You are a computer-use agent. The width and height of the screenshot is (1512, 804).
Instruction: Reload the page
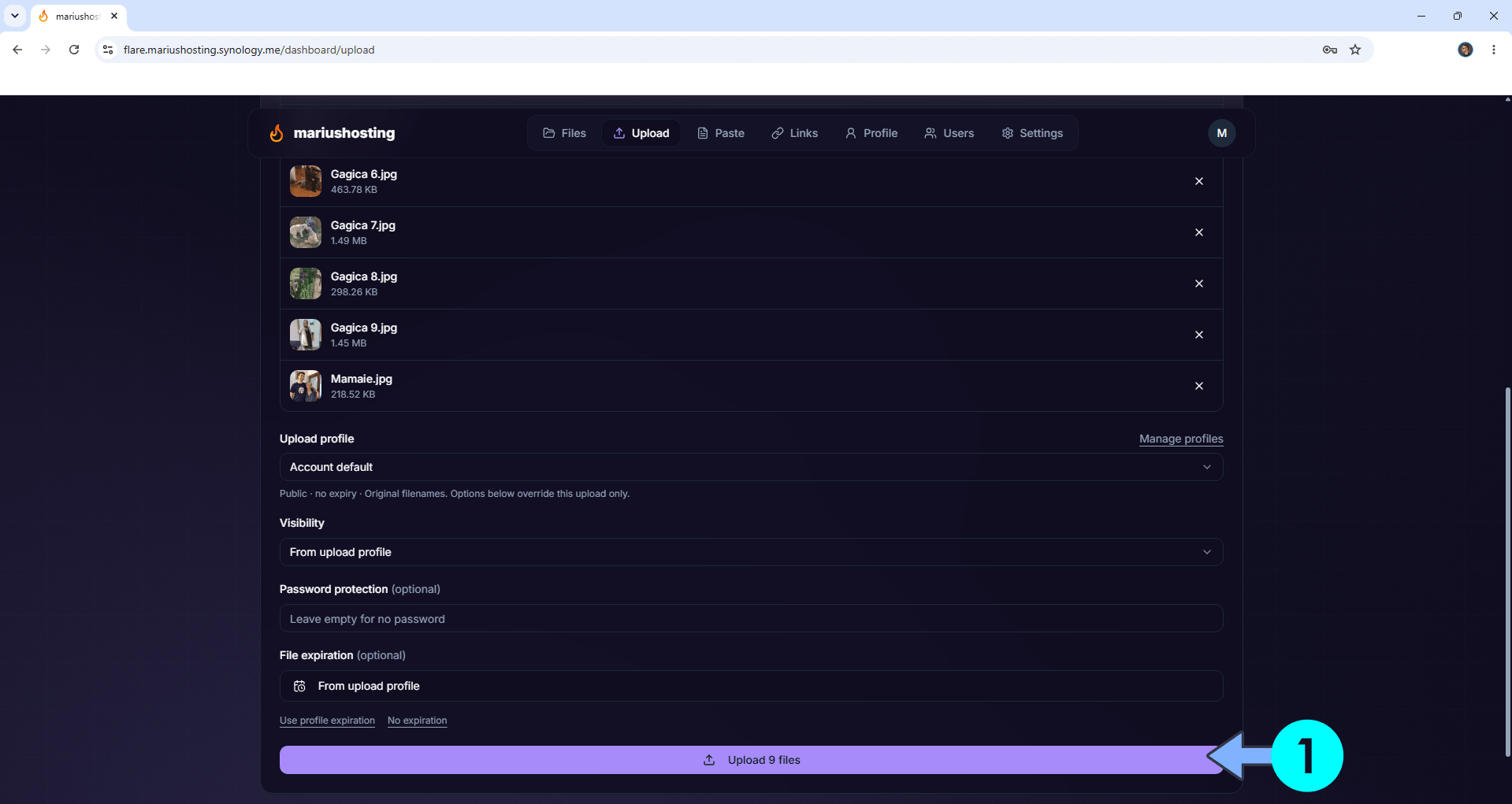pos(74,50)
